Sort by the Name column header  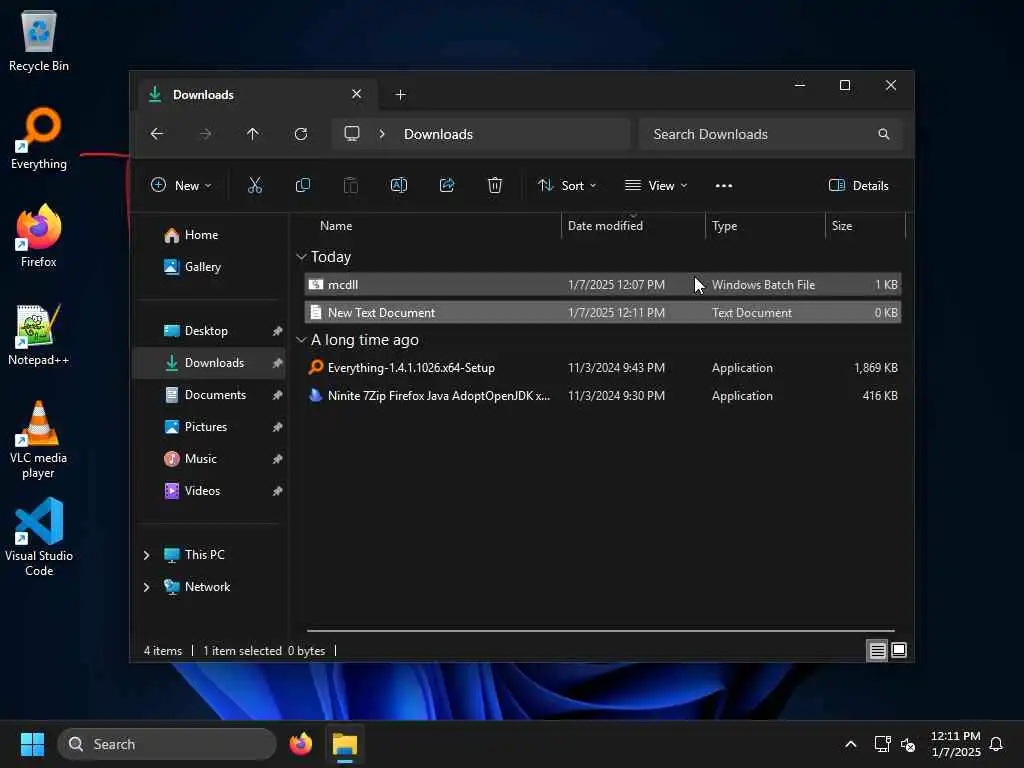point(336,226)
